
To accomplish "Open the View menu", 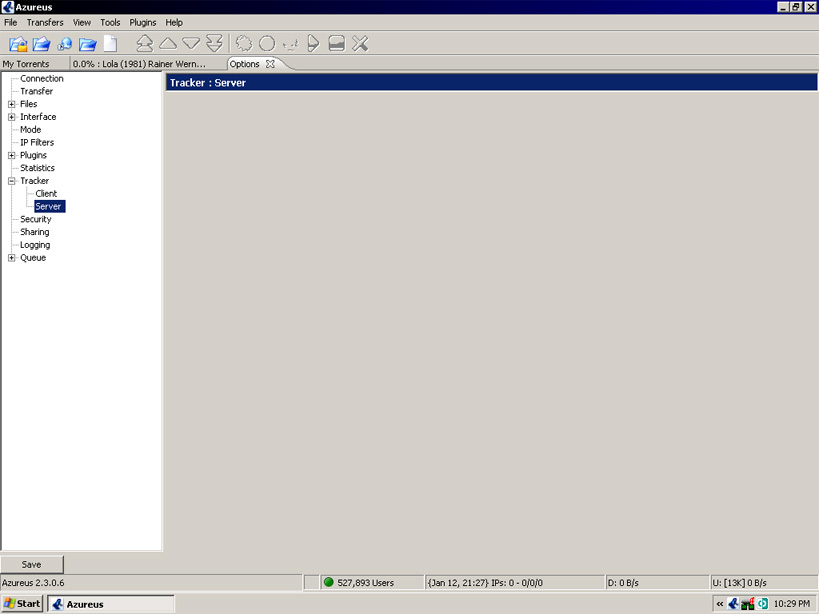I will [x=81, y=22].
